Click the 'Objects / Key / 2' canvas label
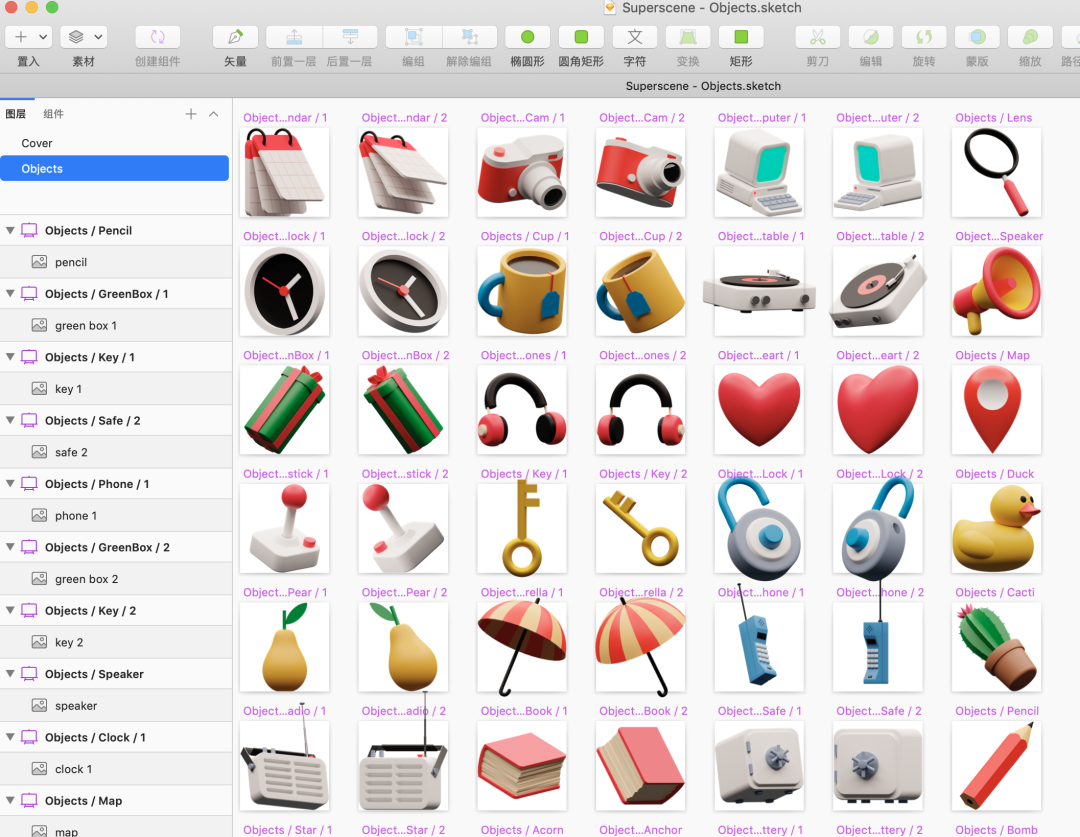This screenshot has width=1080, height=837. [x=643, y=474]
